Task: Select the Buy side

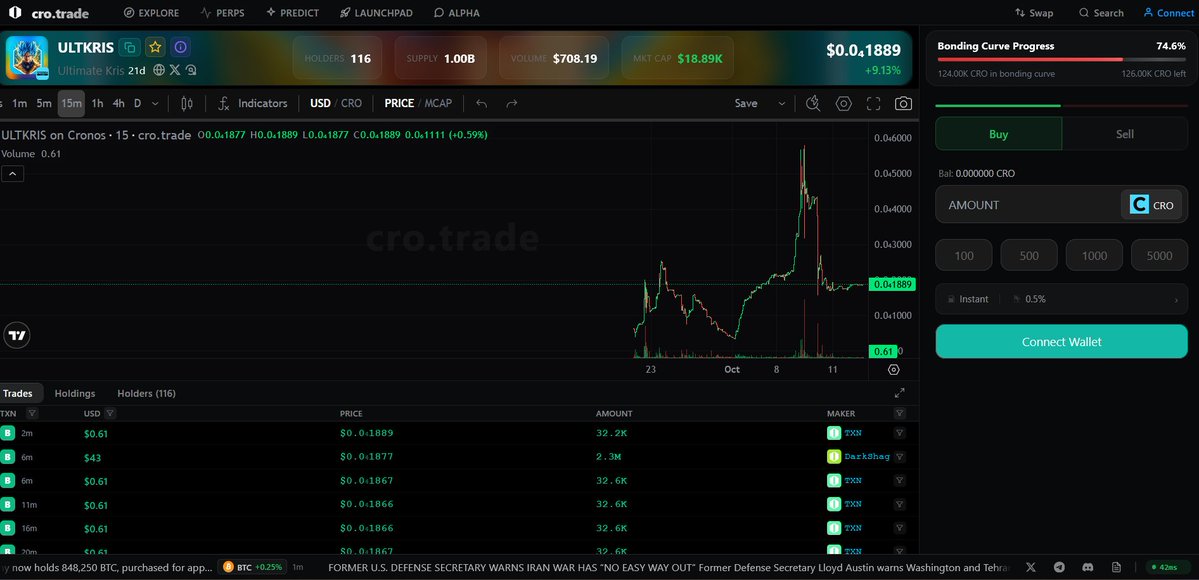Action: (x=999, y=134)
